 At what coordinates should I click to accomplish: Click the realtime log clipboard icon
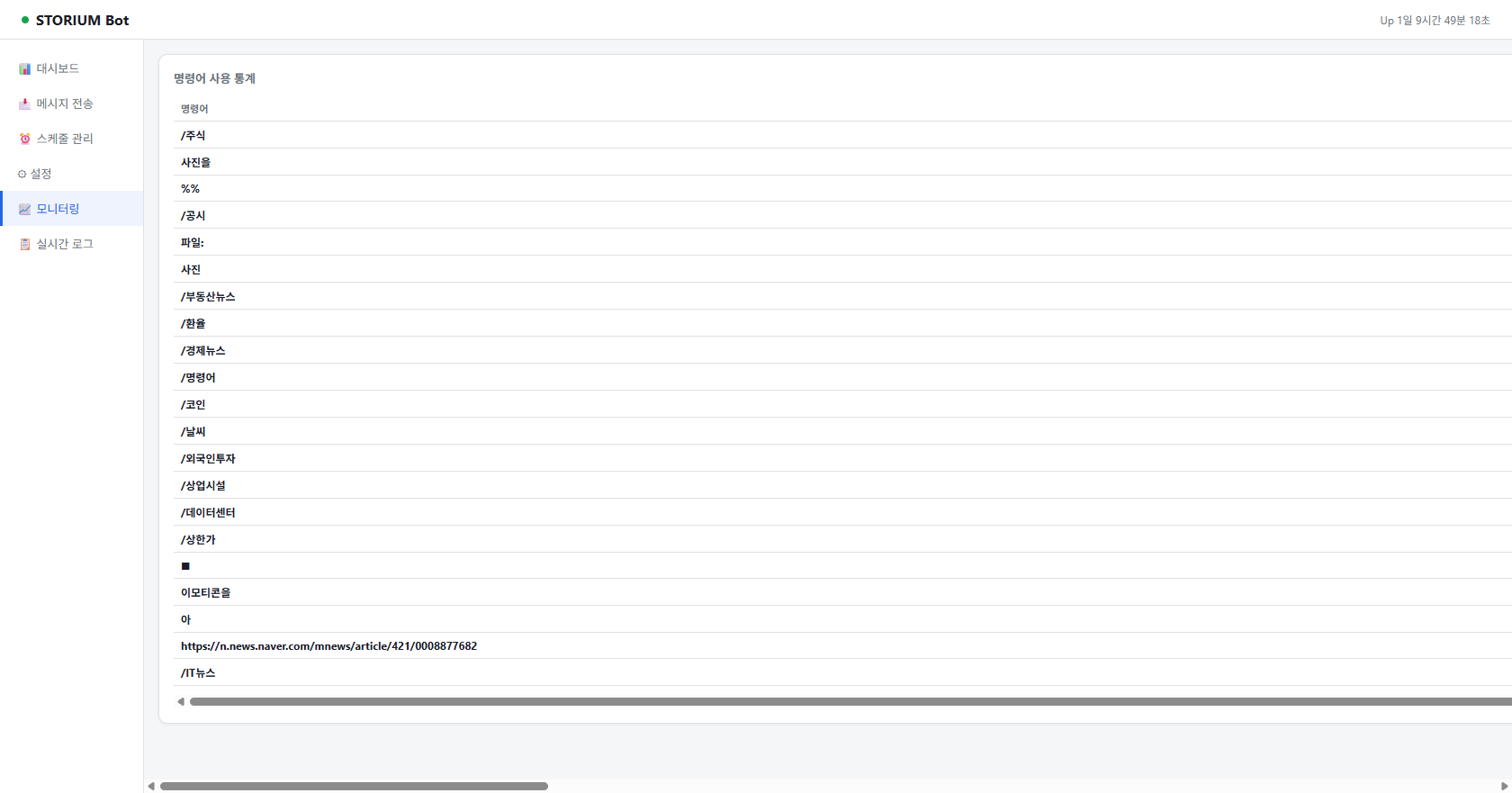[25, 244]
